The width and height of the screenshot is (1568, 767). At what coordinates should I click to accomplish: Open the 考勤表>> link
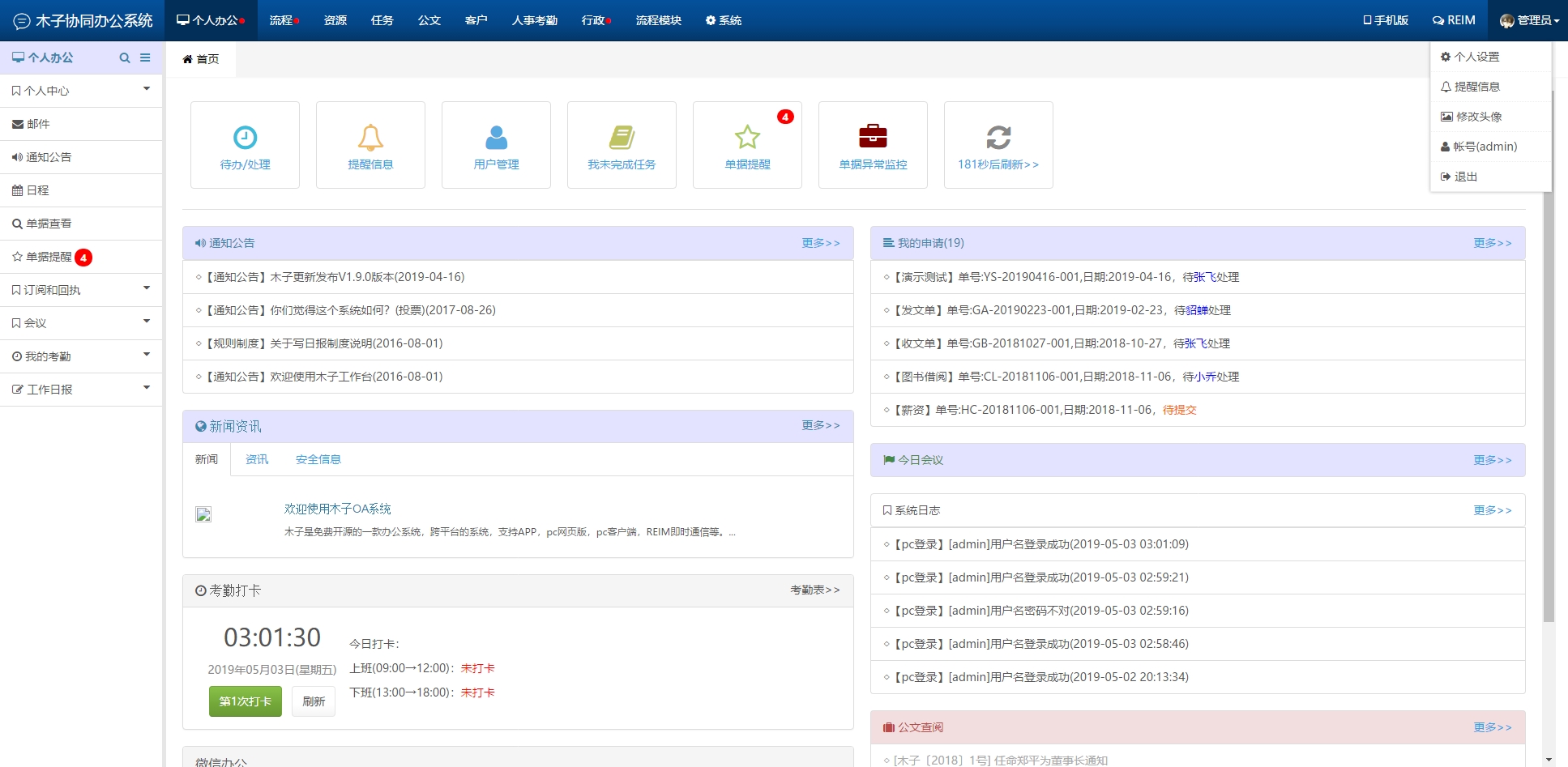click(815, 590)
